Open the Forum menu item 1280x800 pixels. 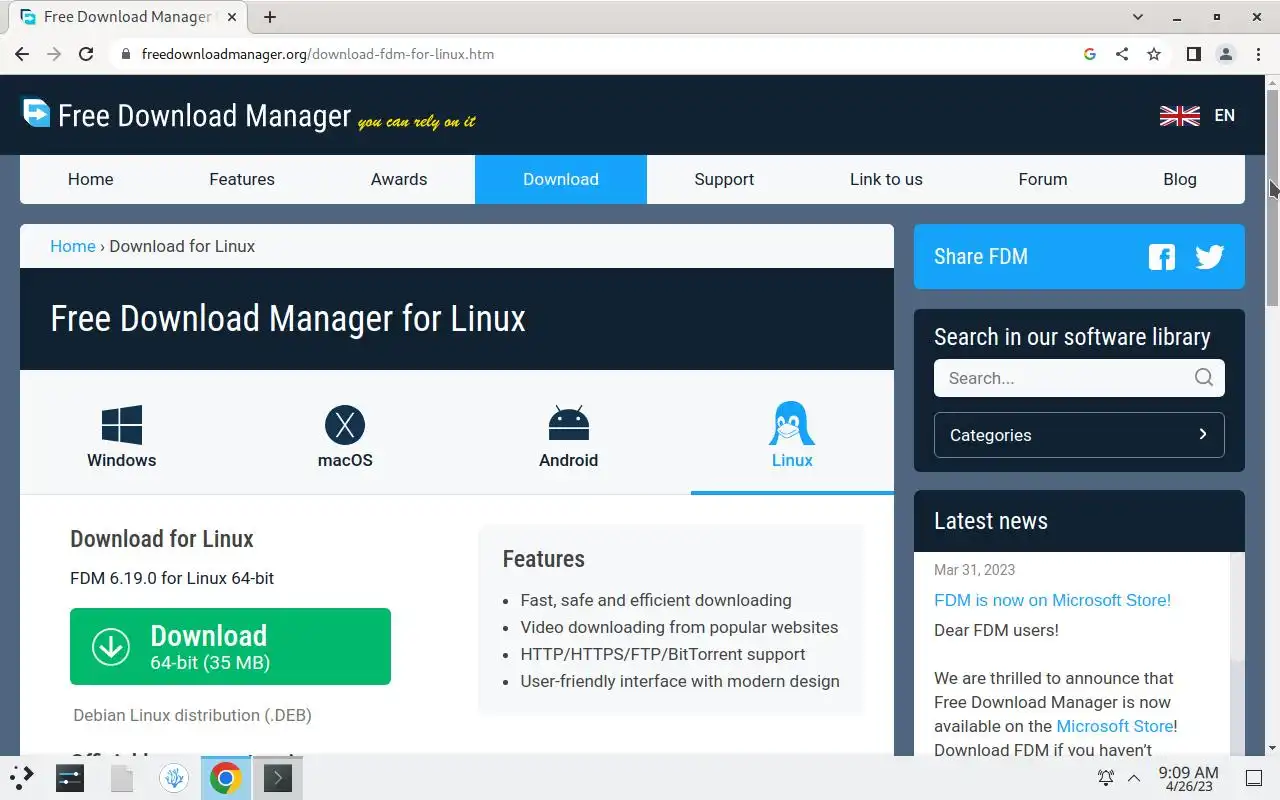coord(1043,179)
